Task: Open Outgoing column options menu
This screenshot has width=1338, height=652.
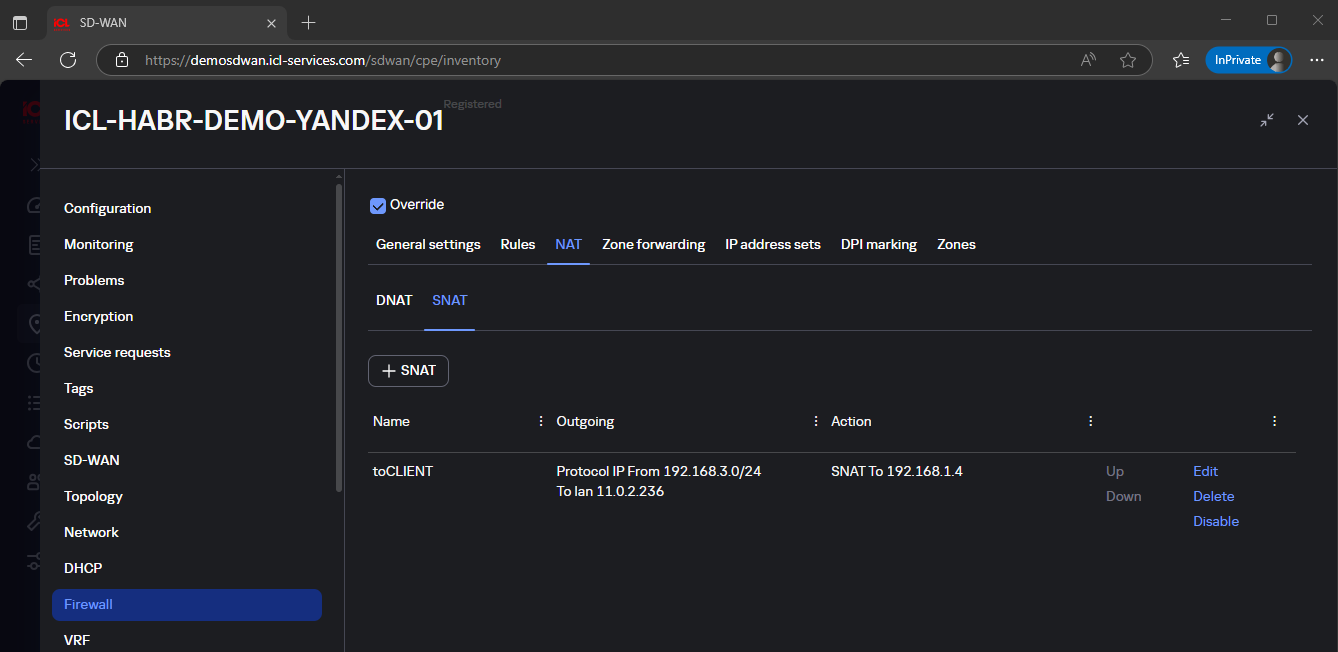Action: coord(816,422)
